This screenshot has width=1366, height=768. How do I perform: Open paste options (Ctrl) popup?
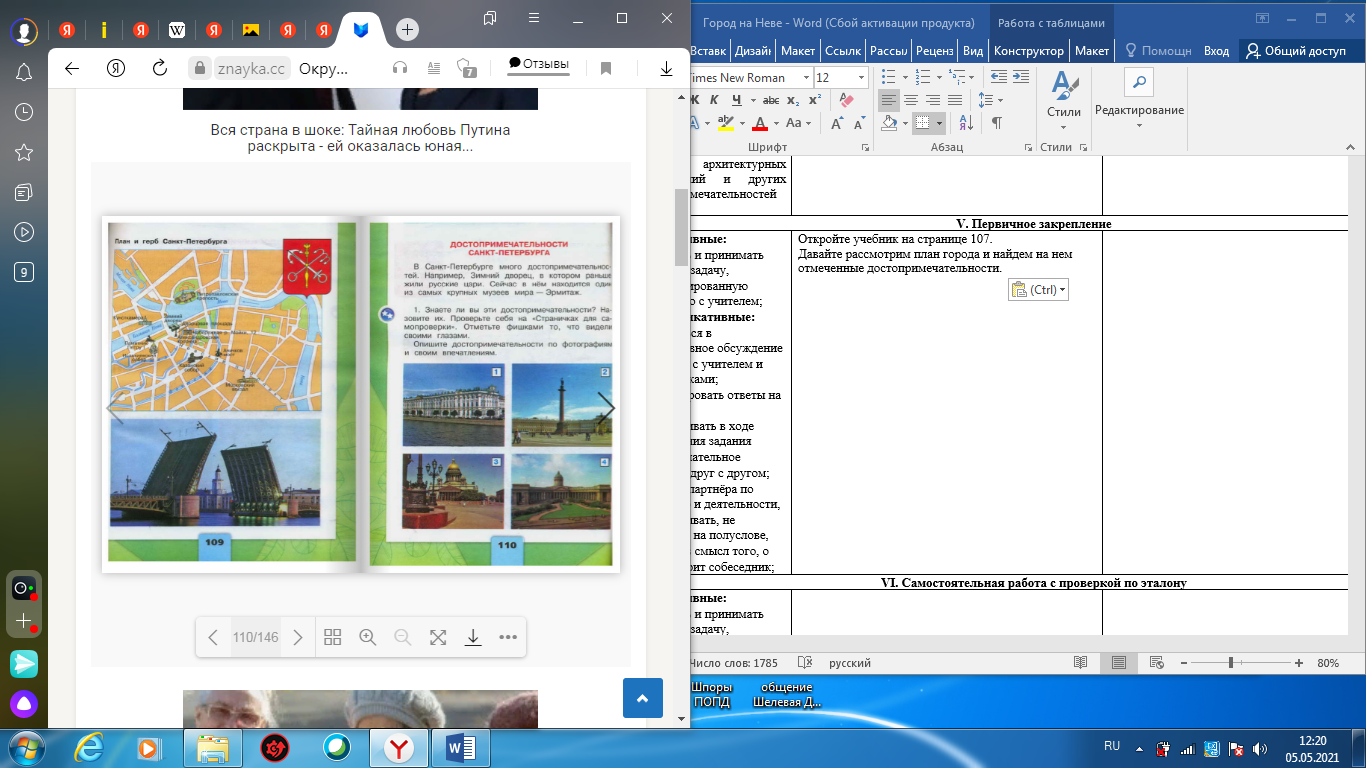click(1039, 289)
